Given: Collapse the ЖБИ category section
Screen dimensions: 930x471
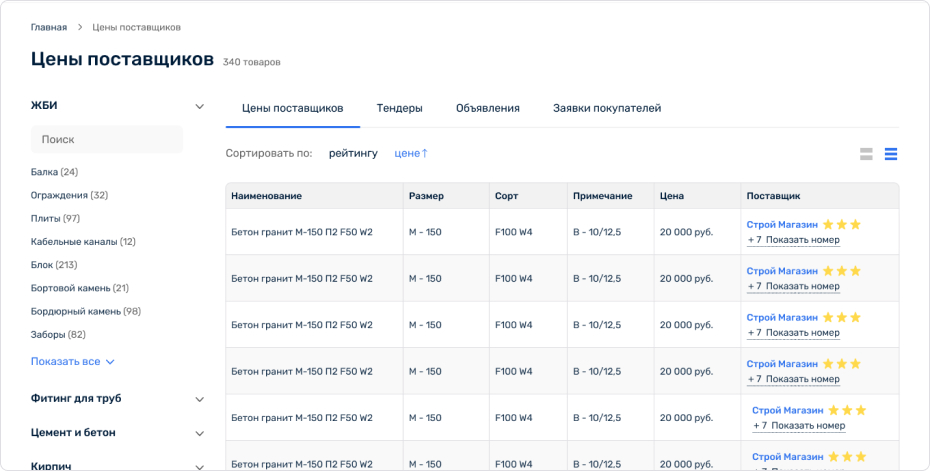Looking at the screenshot, I should pos(199,106).
